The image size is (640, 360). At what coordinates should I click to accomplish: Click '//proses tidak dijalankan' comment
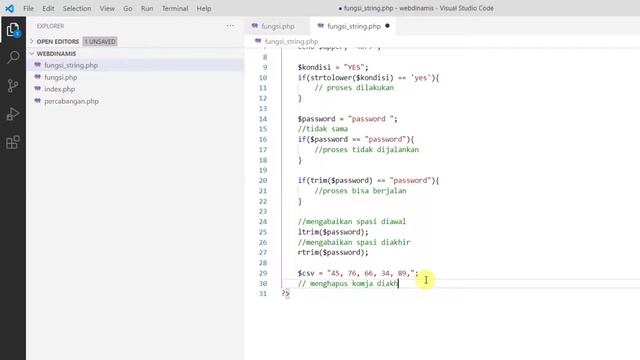click(367, 149)
